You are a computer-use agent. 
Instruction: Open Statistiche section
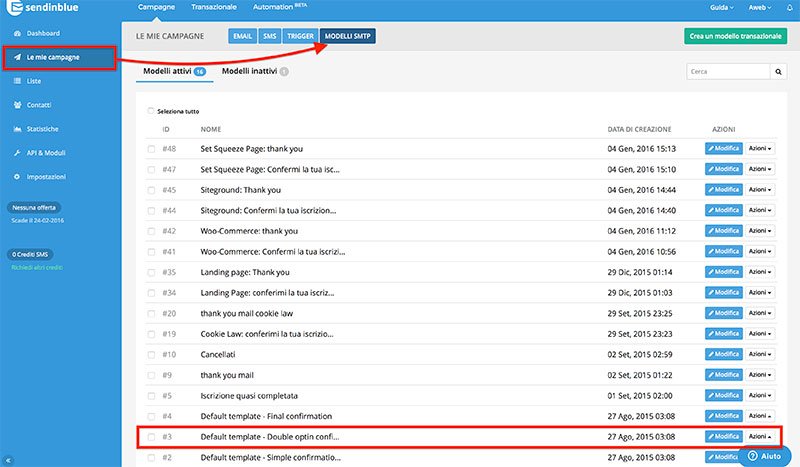[x=42, y=129]
